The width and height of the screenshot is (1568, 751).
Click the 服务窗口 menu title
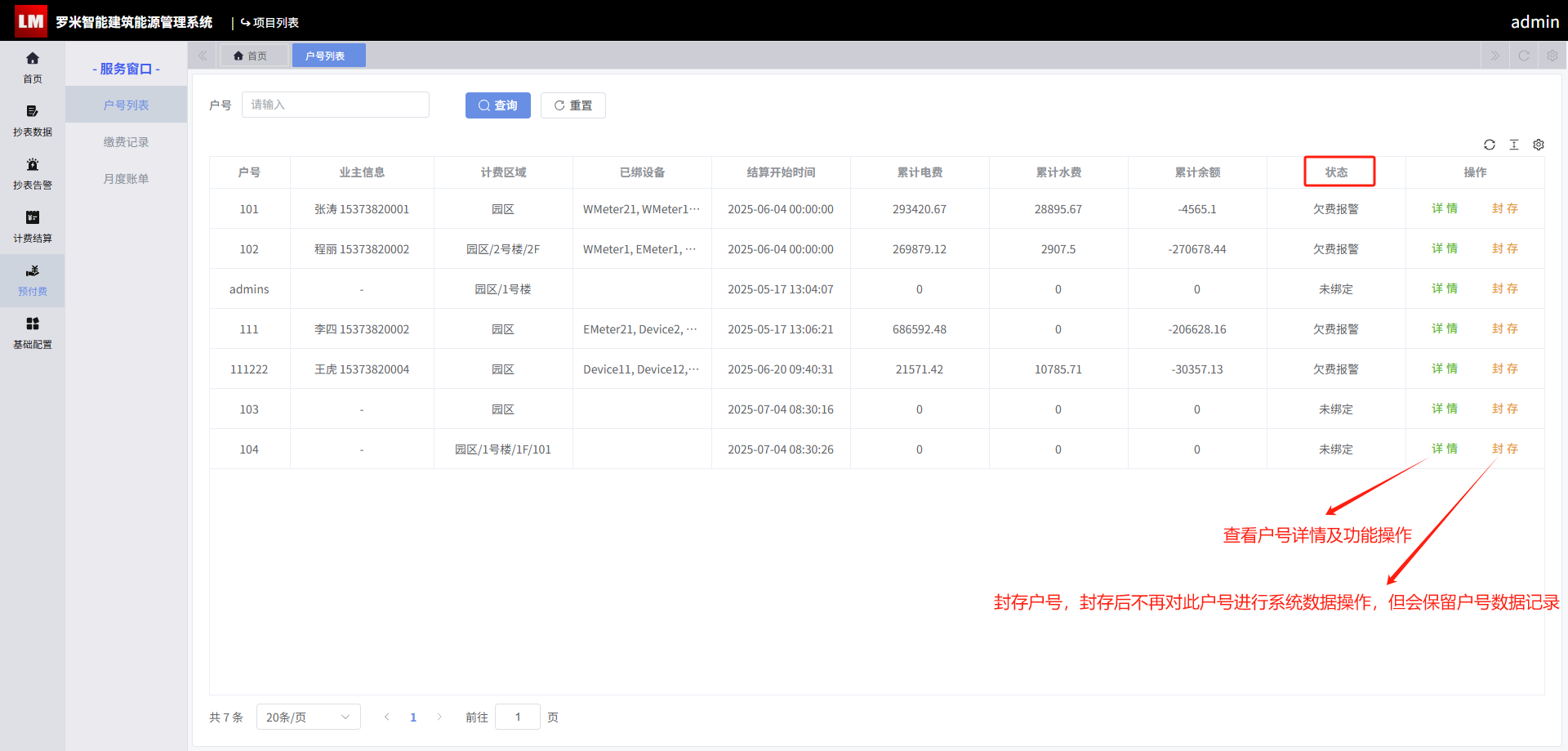(126, 69)
